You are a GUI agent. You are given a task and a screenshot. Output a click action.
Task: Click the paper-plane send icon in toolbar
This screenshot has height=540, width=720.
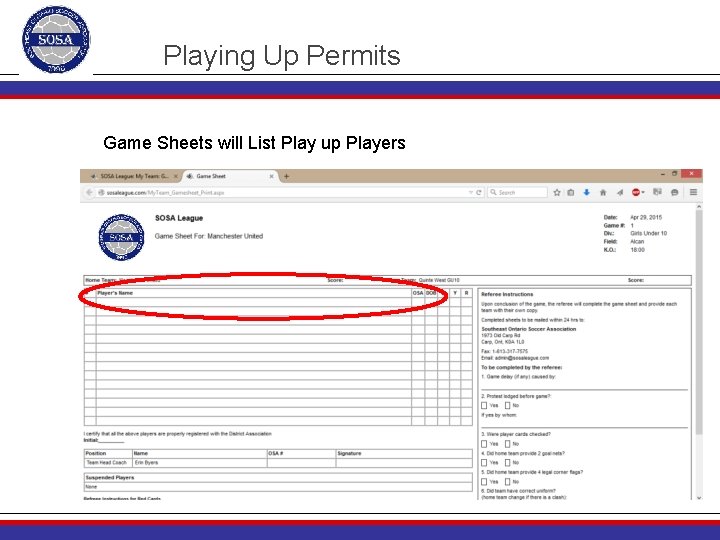pyautogui.click(x=619, y=192)
